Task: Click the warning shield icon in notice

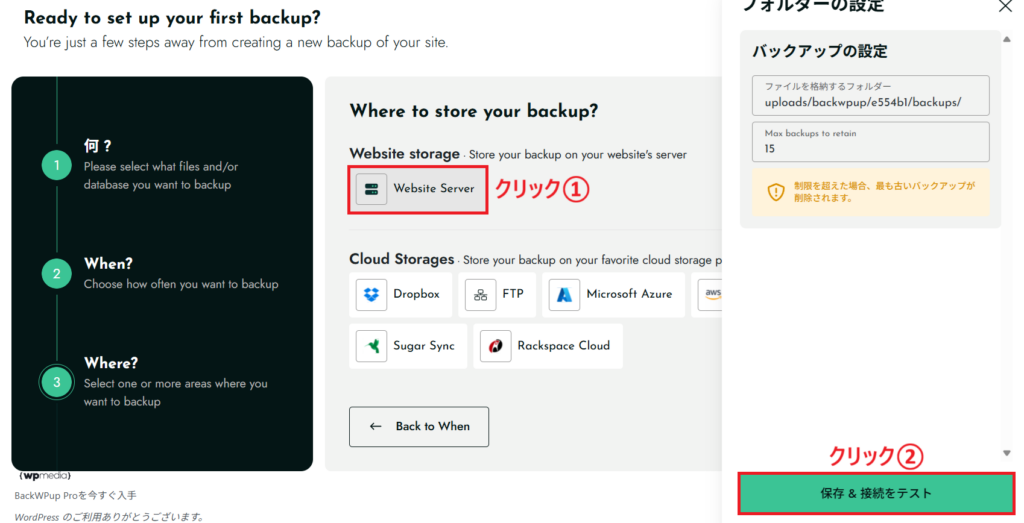Action: [x=776, y=192]
